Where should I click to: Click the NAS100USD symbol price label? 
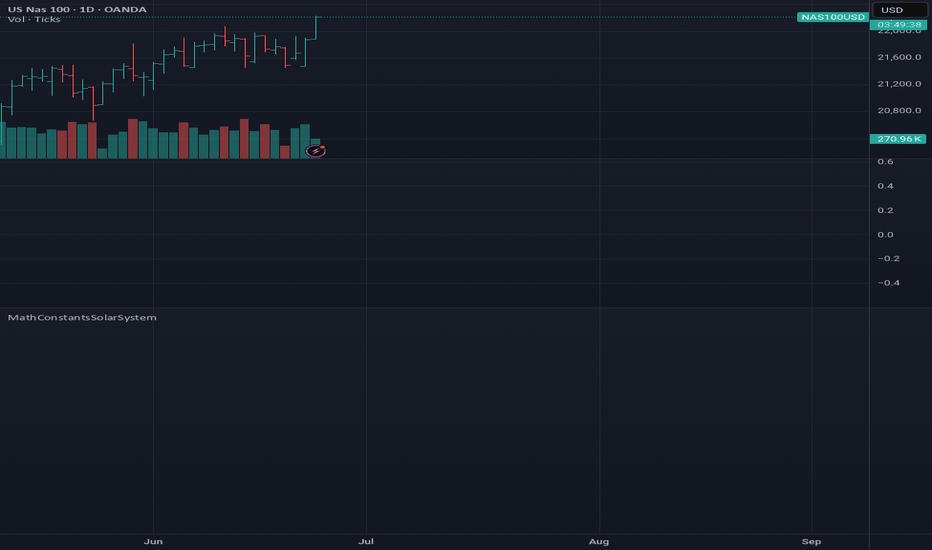833,17
